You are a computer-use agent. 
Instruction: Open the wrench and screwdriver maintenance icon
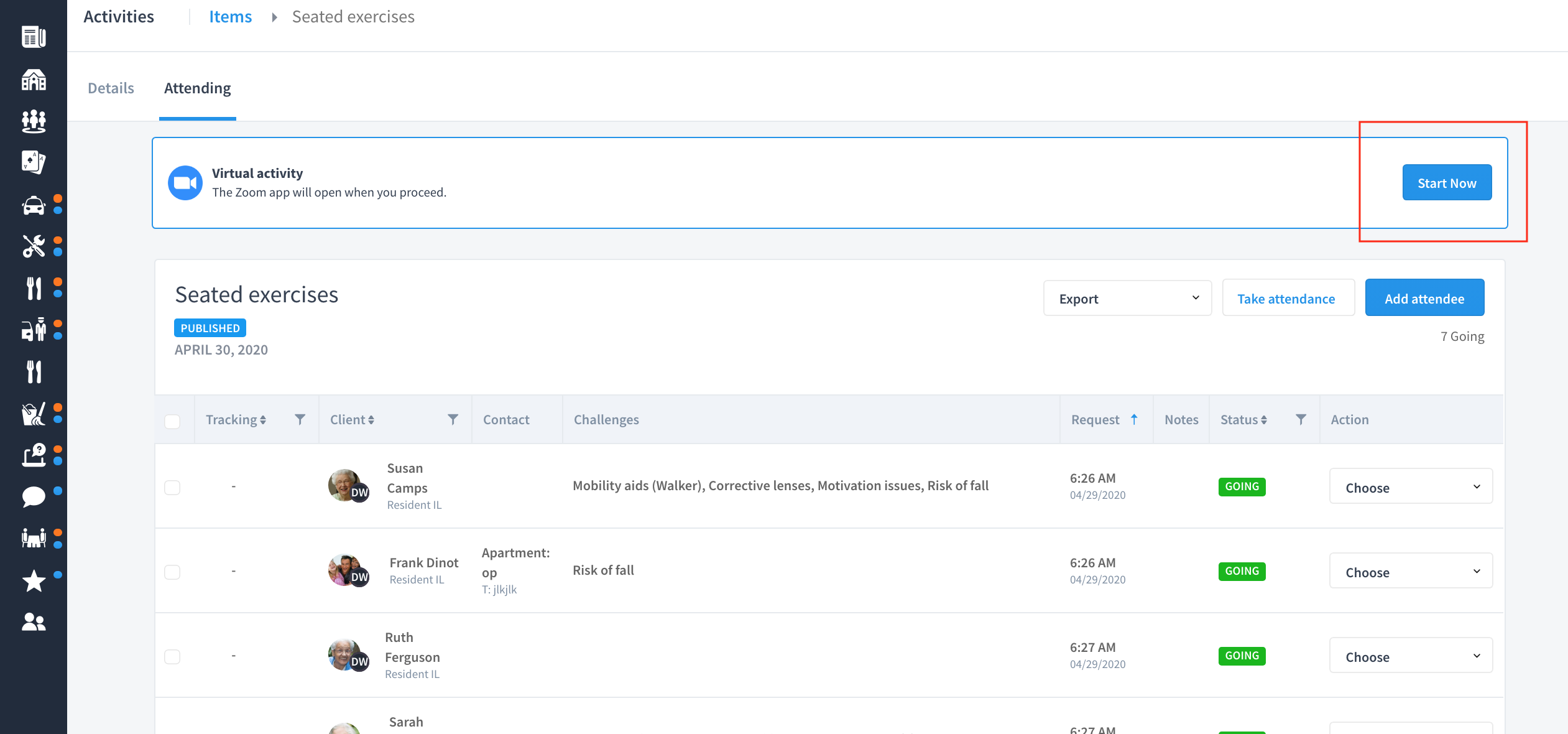point(34,246)
